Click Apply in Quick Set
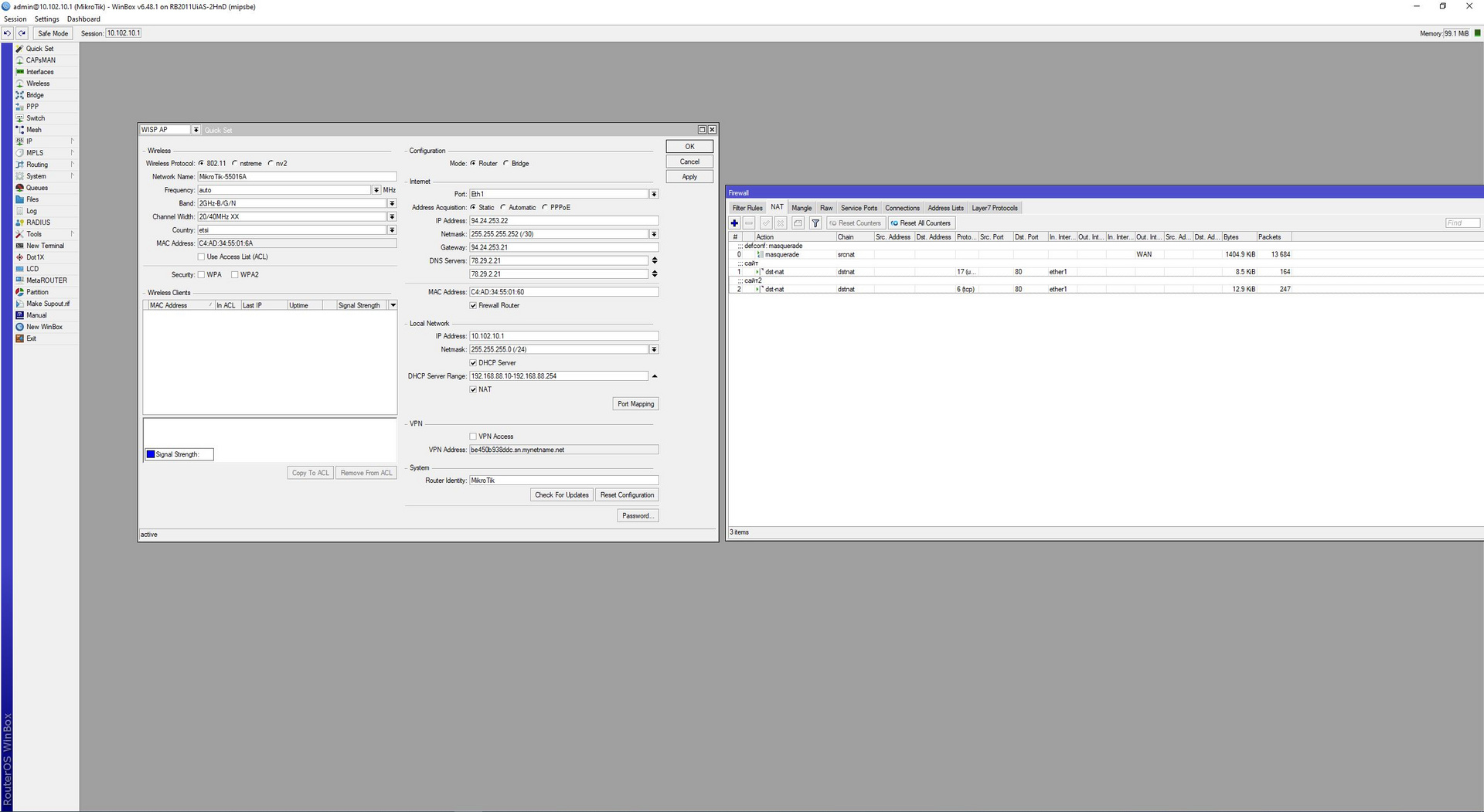Viewport: 1484px width, 812px height. tap(689, 177)
